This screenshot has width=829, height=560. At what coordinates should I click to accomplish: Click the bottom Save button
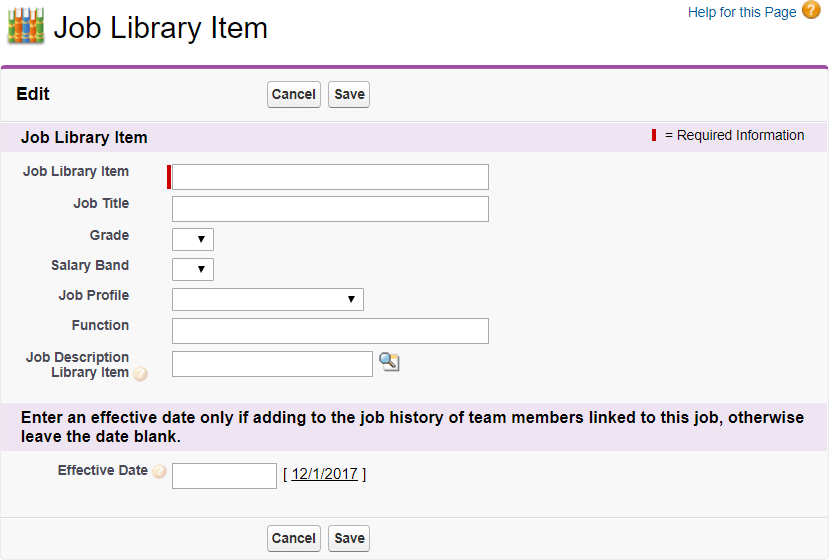[349, 538]
